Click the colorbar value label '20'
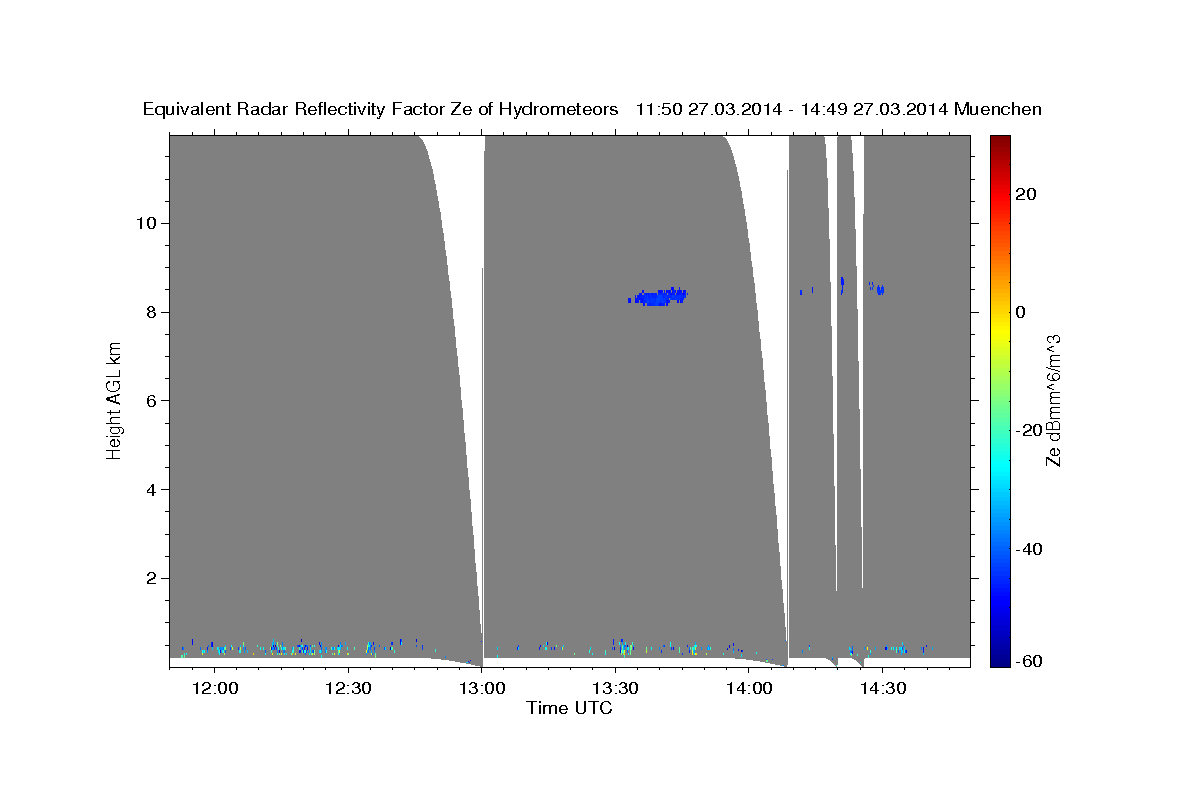 (x=1025, y=194)
